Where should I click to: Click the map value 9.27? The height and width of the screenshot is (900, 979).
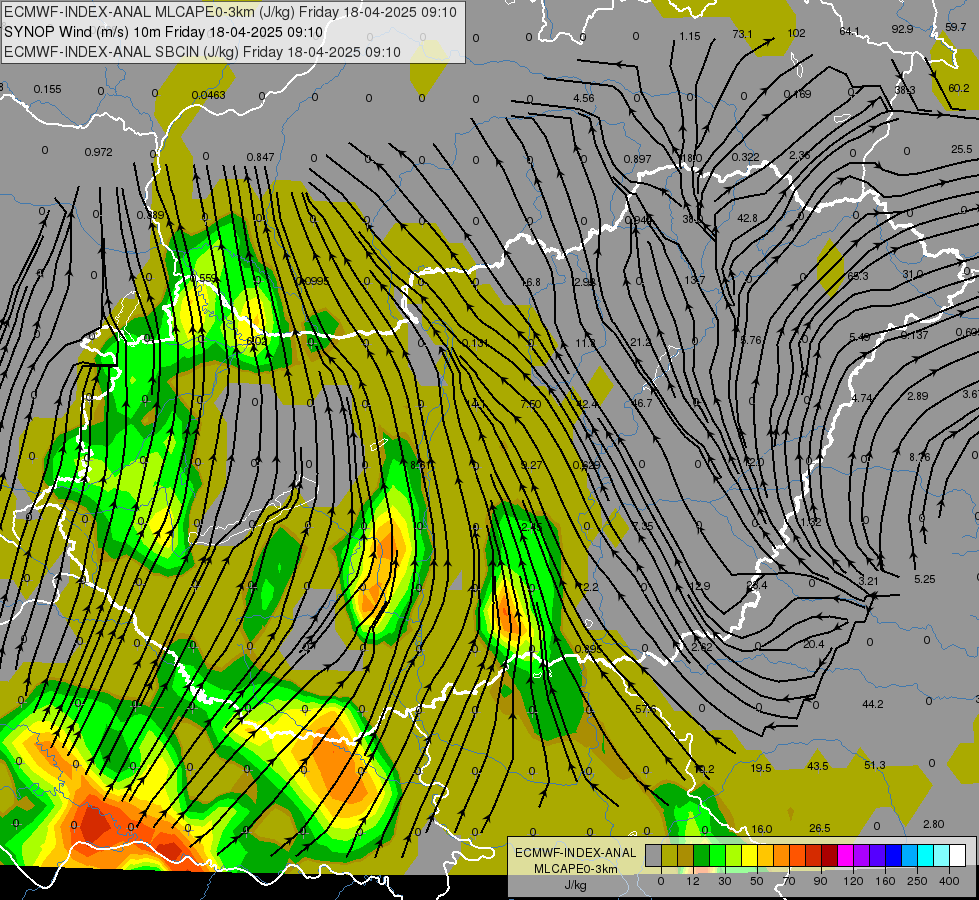531,465
